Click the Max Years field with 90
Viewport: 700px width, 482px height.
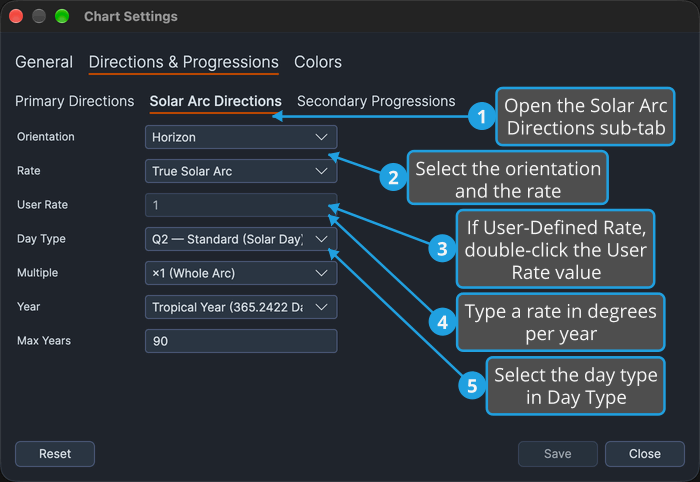coord(241,341)
